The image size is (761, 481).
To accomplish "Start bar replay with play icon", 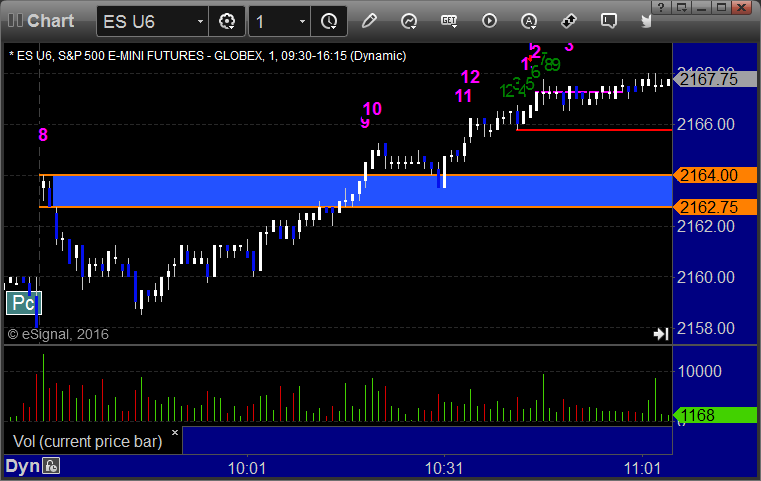I will (x=489, y=21).
